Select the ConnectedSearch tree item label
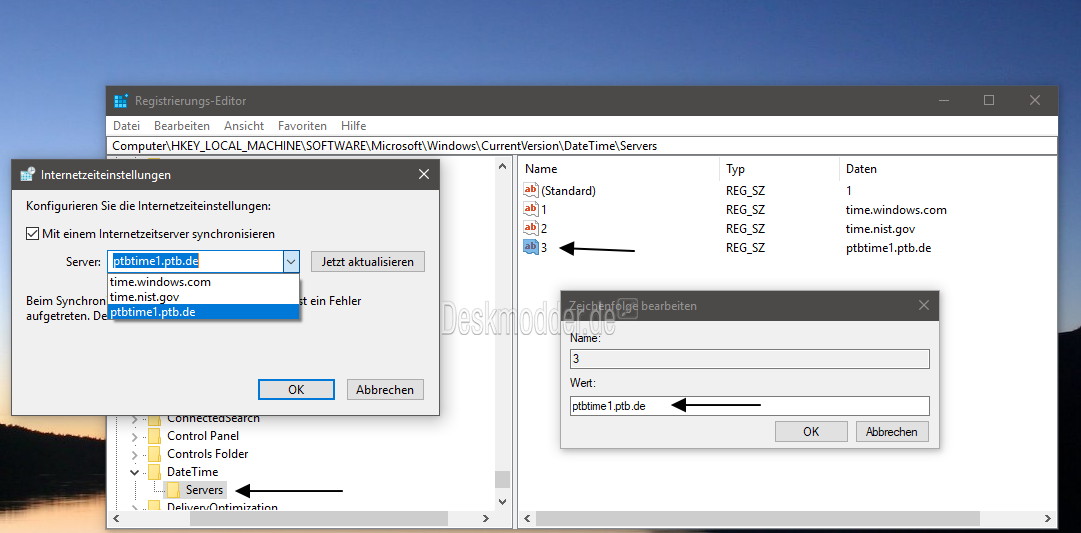This screenshot has height=533, width=1081. click(x=213, y=419)
